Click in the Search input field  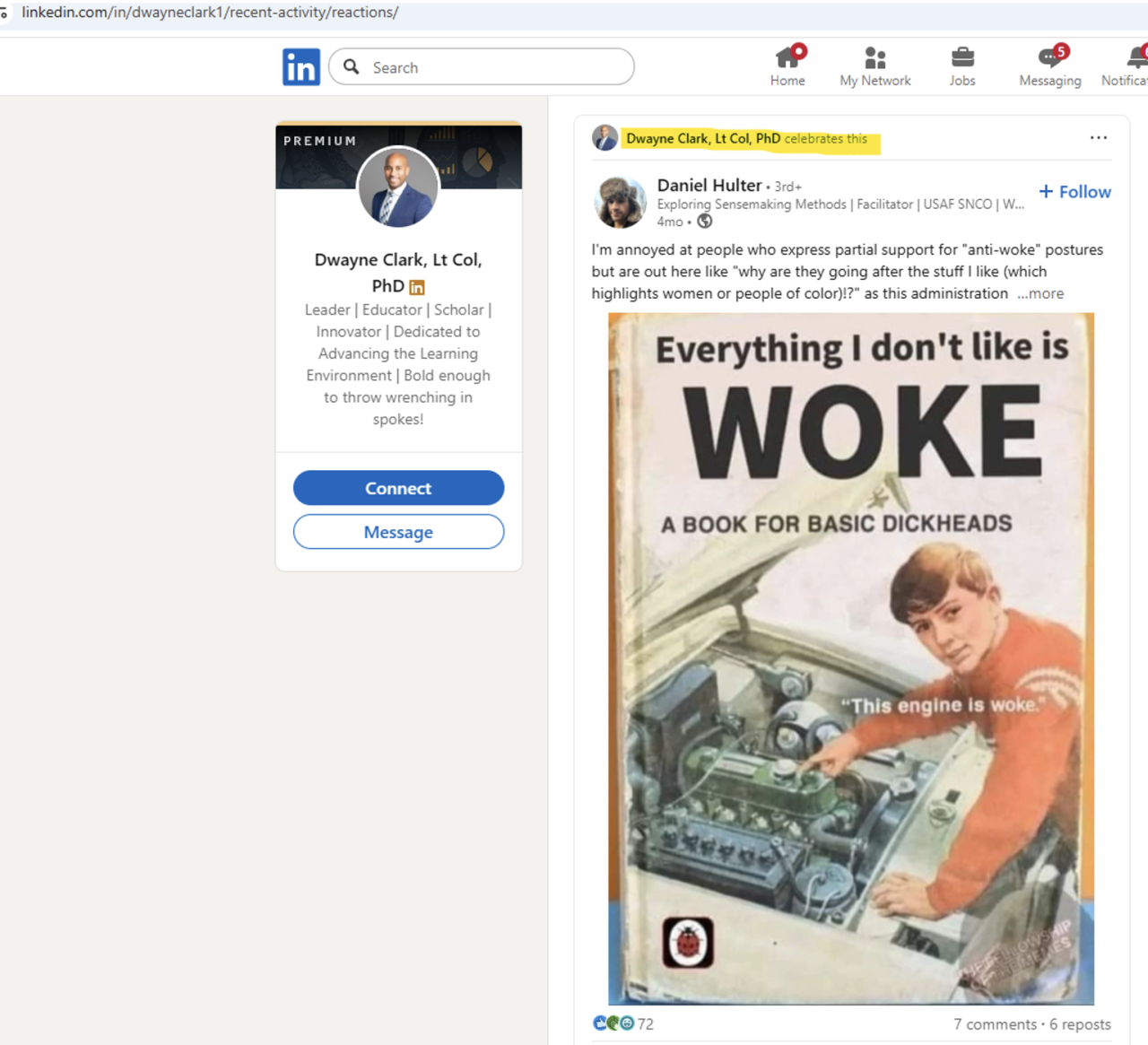(x=493, y=67)
